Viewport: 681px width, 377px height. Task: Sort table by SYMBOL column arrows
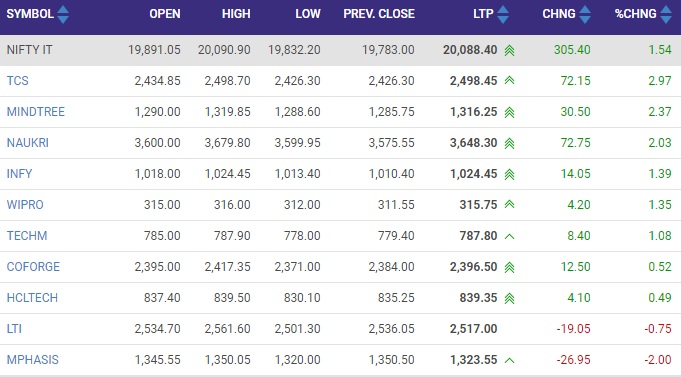coord(63,14)
